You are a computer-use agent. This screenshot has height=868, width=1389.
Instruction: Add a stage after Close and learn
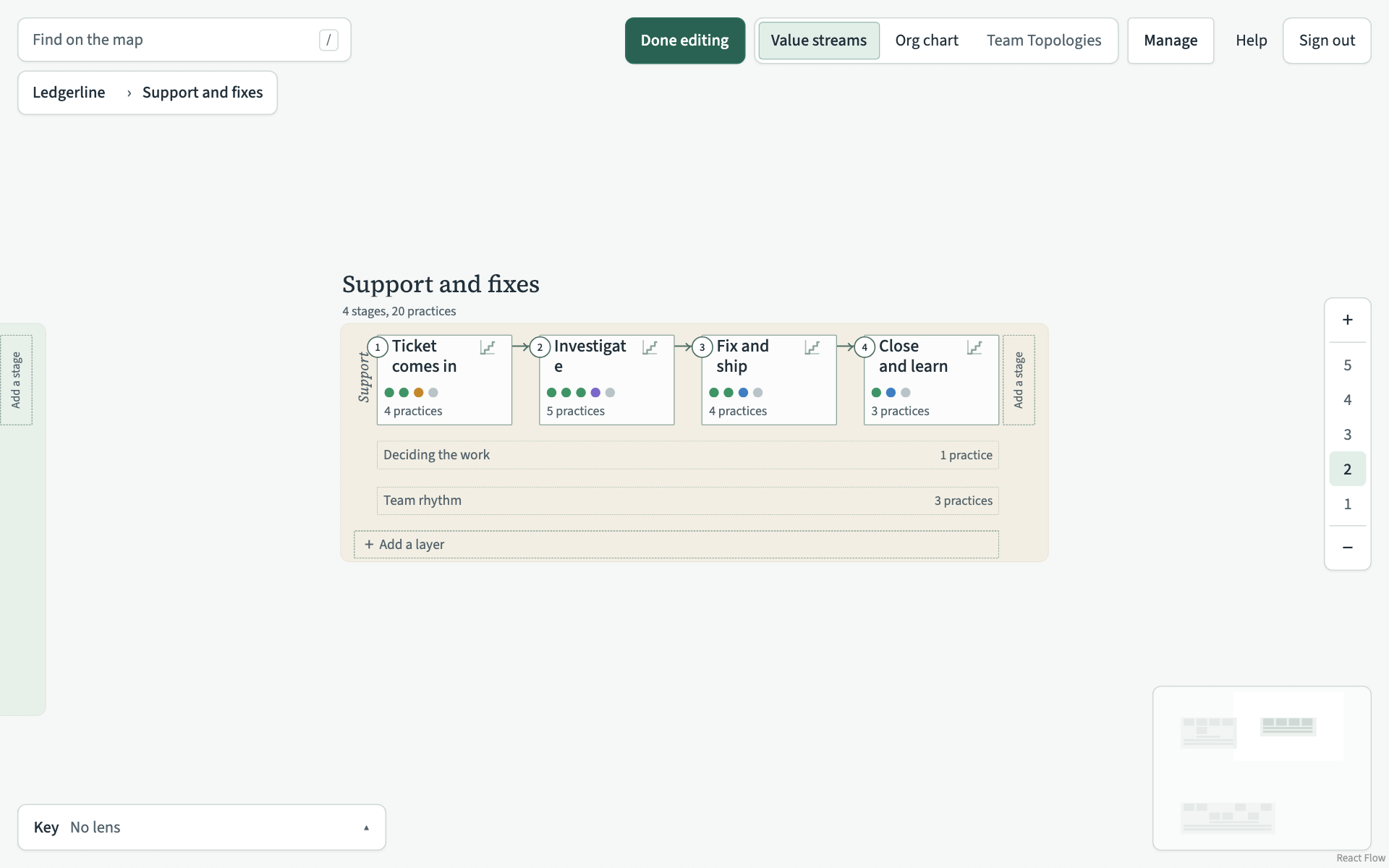pos(1019,380)
